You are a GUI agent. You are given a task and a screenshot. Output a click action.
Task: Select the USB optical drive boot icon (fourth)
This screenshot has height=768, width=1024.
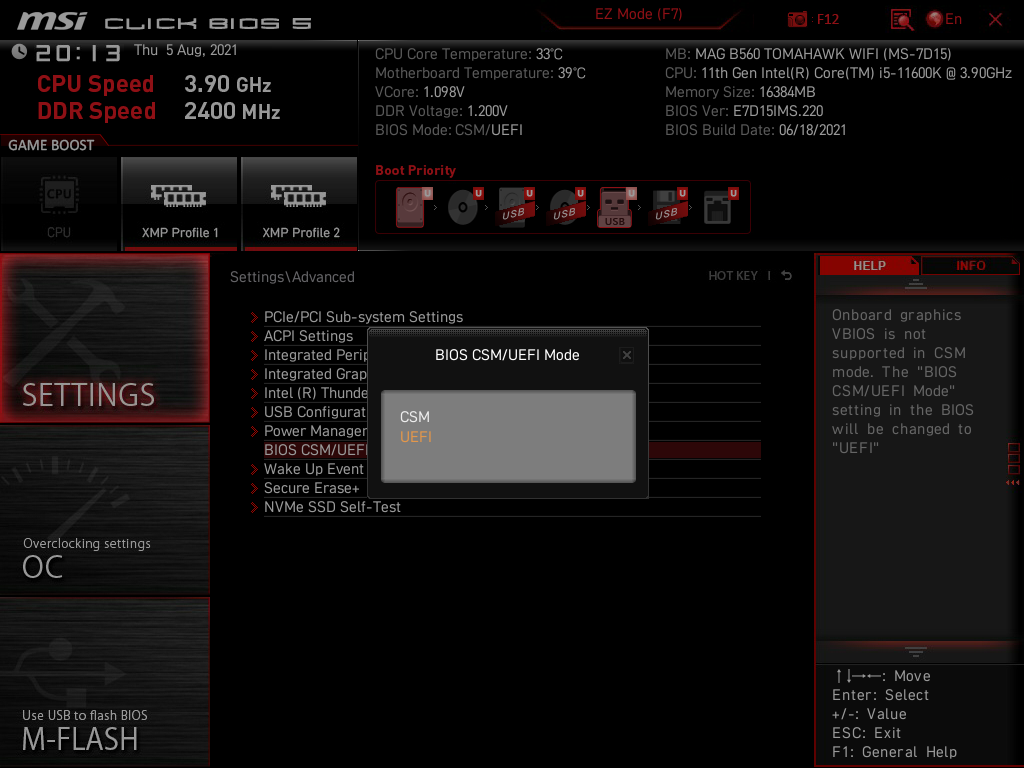[567, 207]
